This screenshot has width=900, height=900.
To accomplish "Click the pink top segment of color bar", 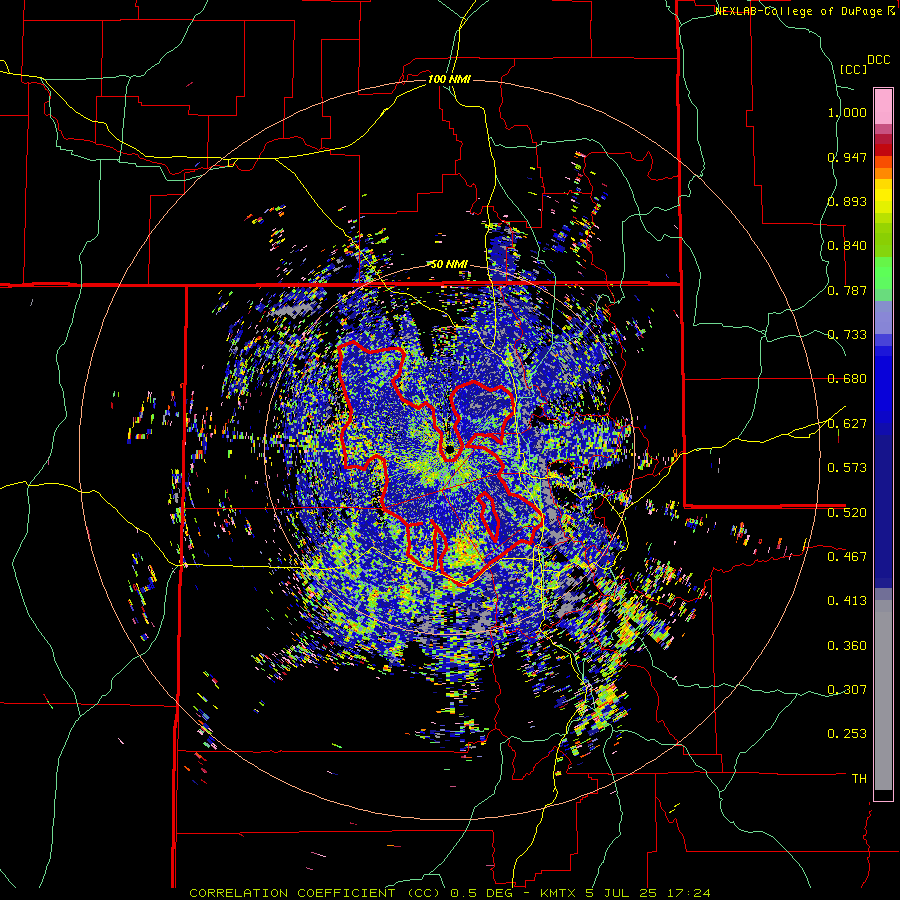I will 883,106.
